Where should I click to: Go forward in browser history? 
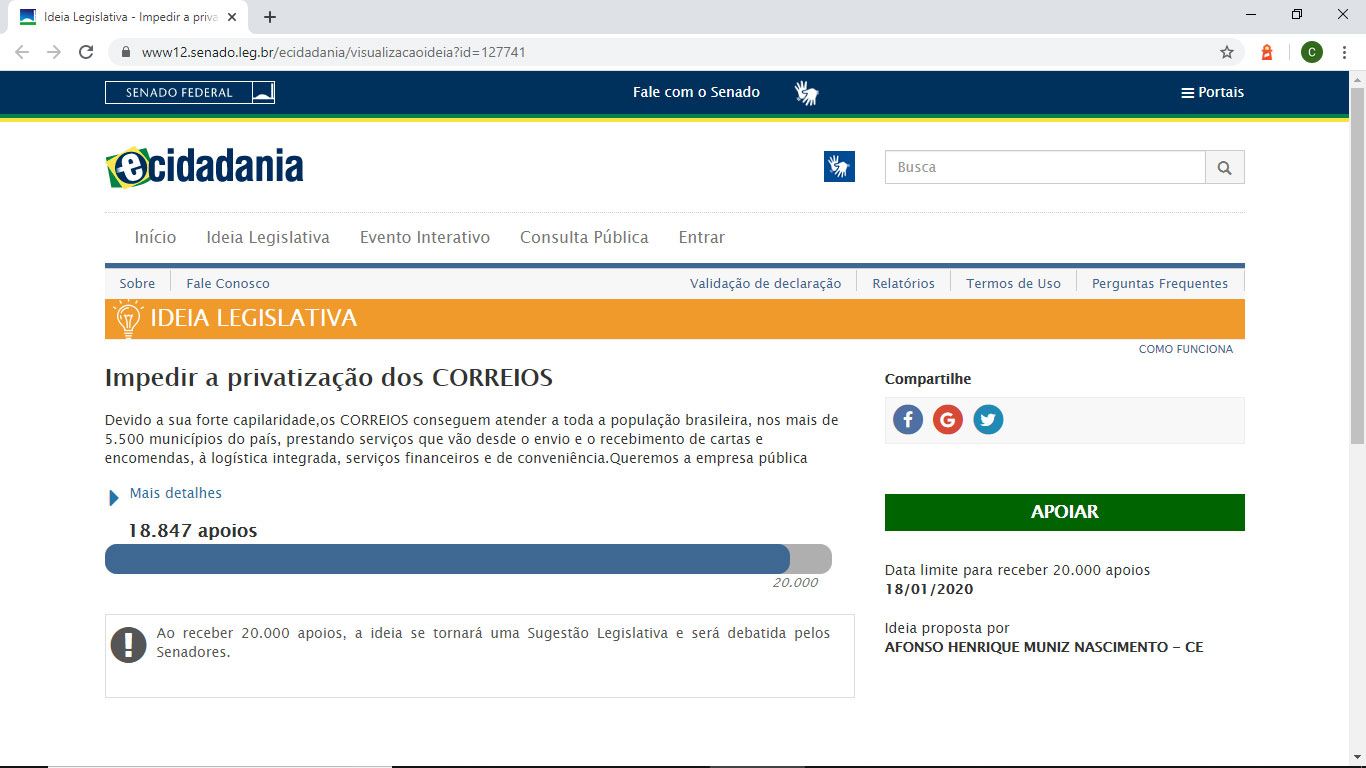click(x=54, y=52)
